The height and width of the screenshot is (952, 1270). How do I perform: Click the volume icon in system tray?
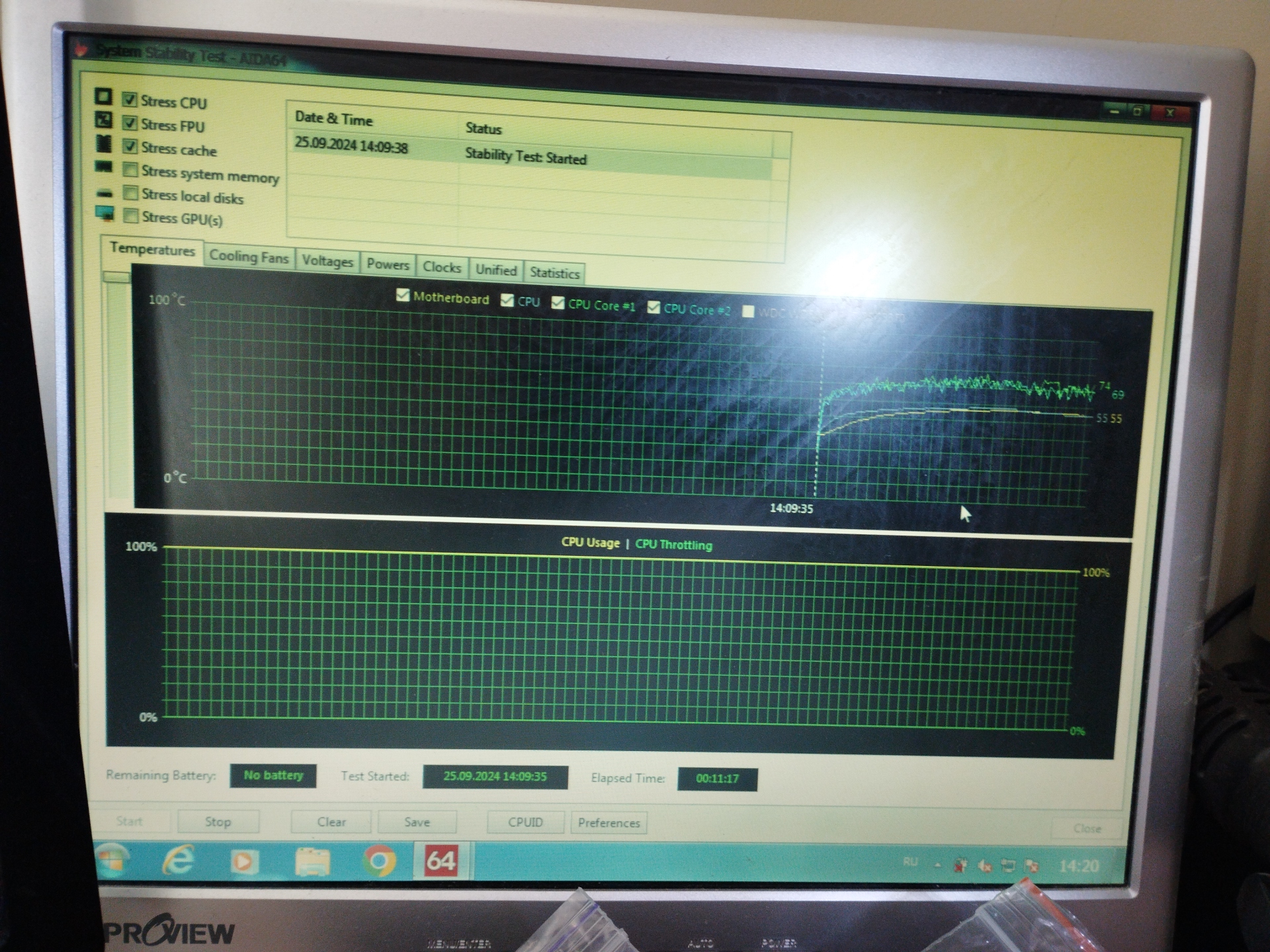tap(985, 865)
